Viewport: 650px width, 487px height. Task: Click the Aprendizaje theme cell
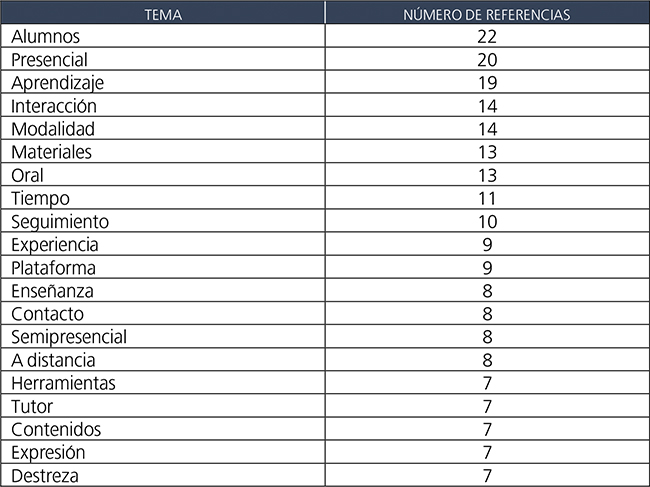point(57,83)
